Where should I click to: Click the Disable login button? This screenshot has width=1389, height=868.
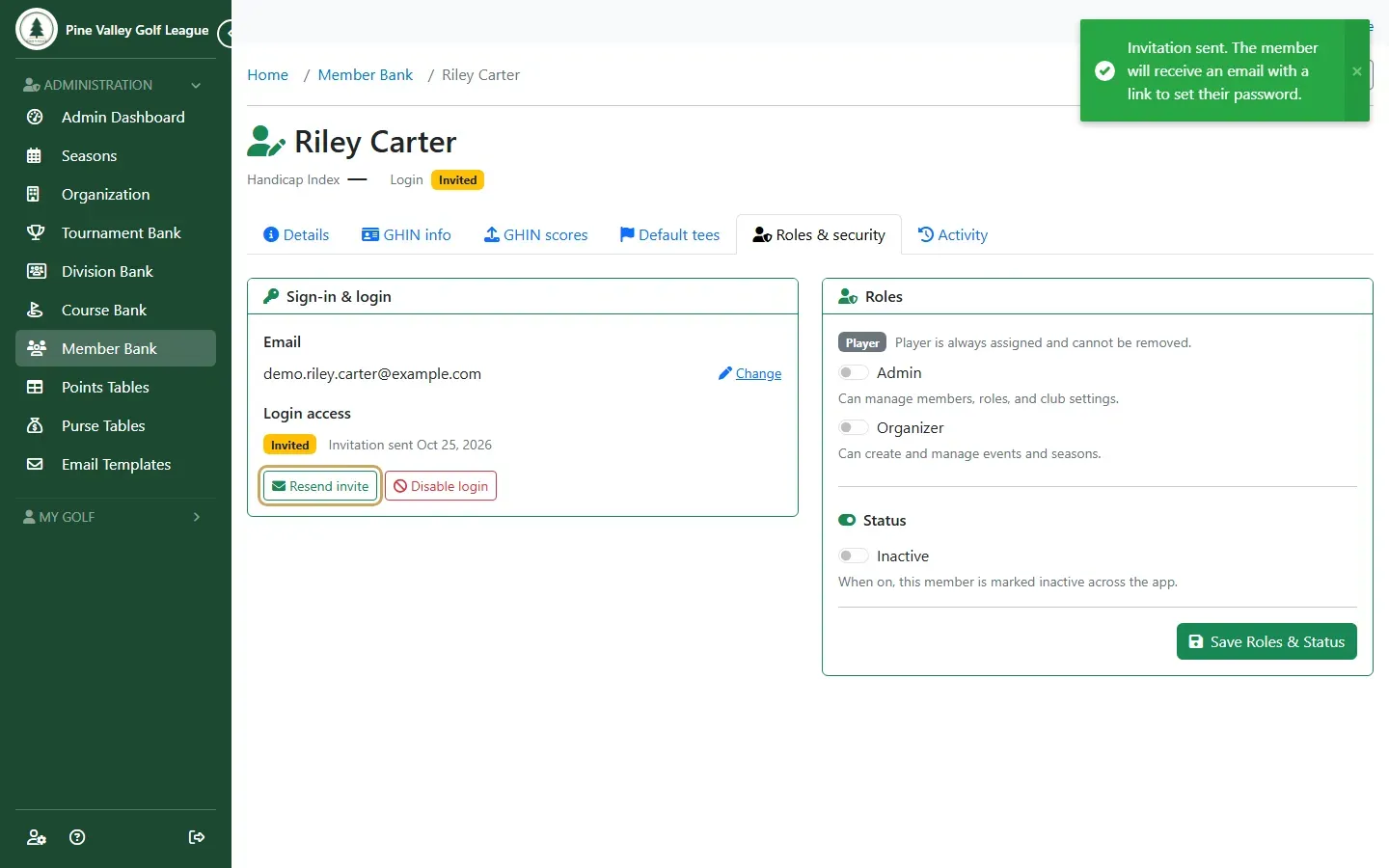[441, 486]
